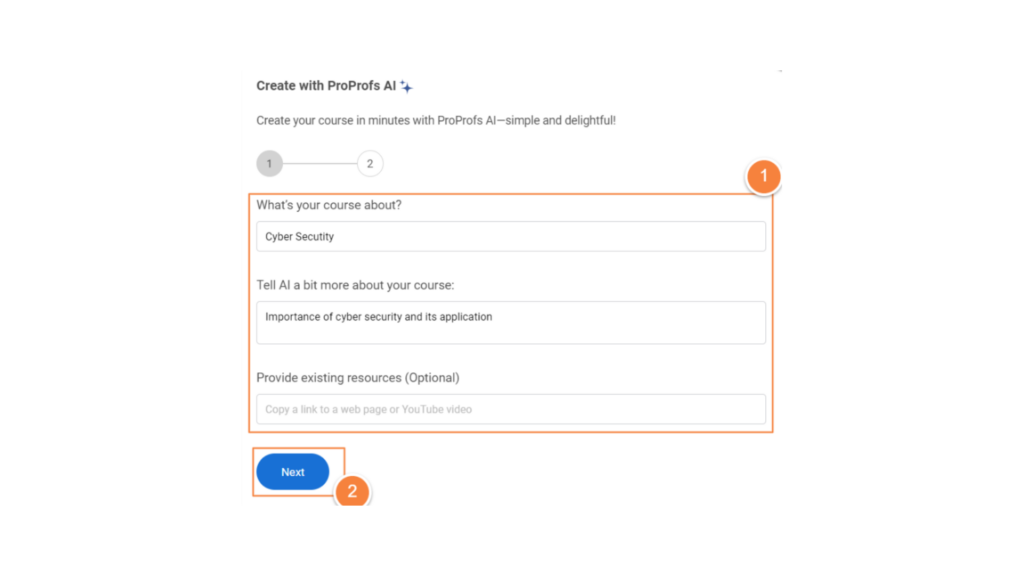Screen dimensions: 1024x576
Task: Click the 'Provide existing resources (Optional)' label
Action: click(357, 378)
